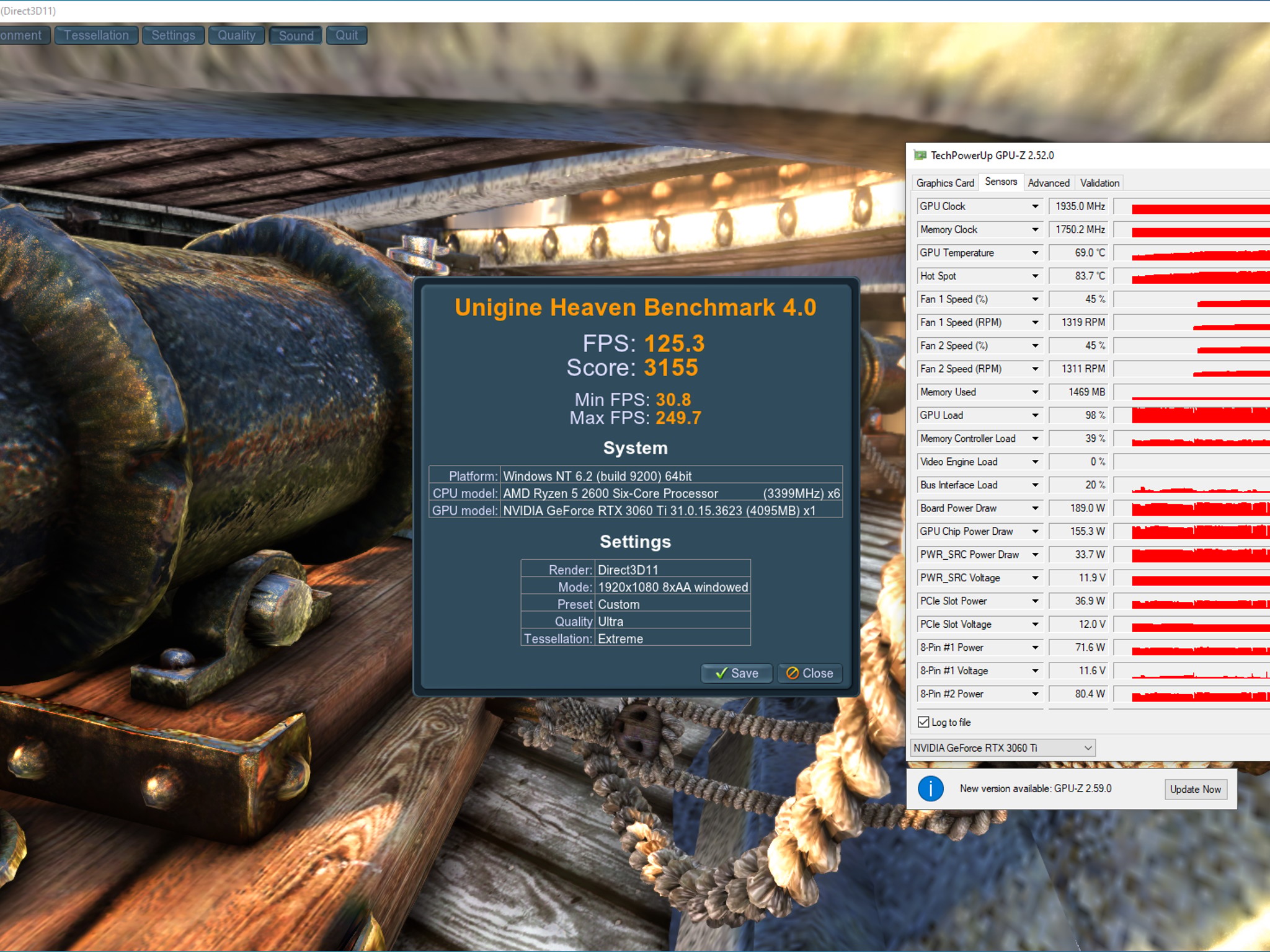The height and width of the screenshot is (952, 1270).
Task: Switch to the Advanced tab
Action: click(1049, 183)
